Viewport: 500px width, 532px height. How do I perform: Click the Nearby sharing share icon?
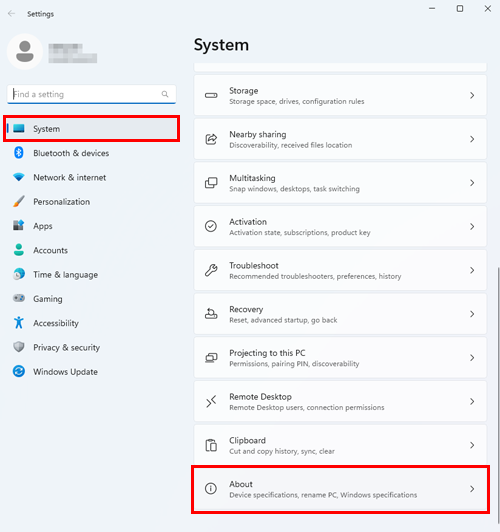coord(211,139)
